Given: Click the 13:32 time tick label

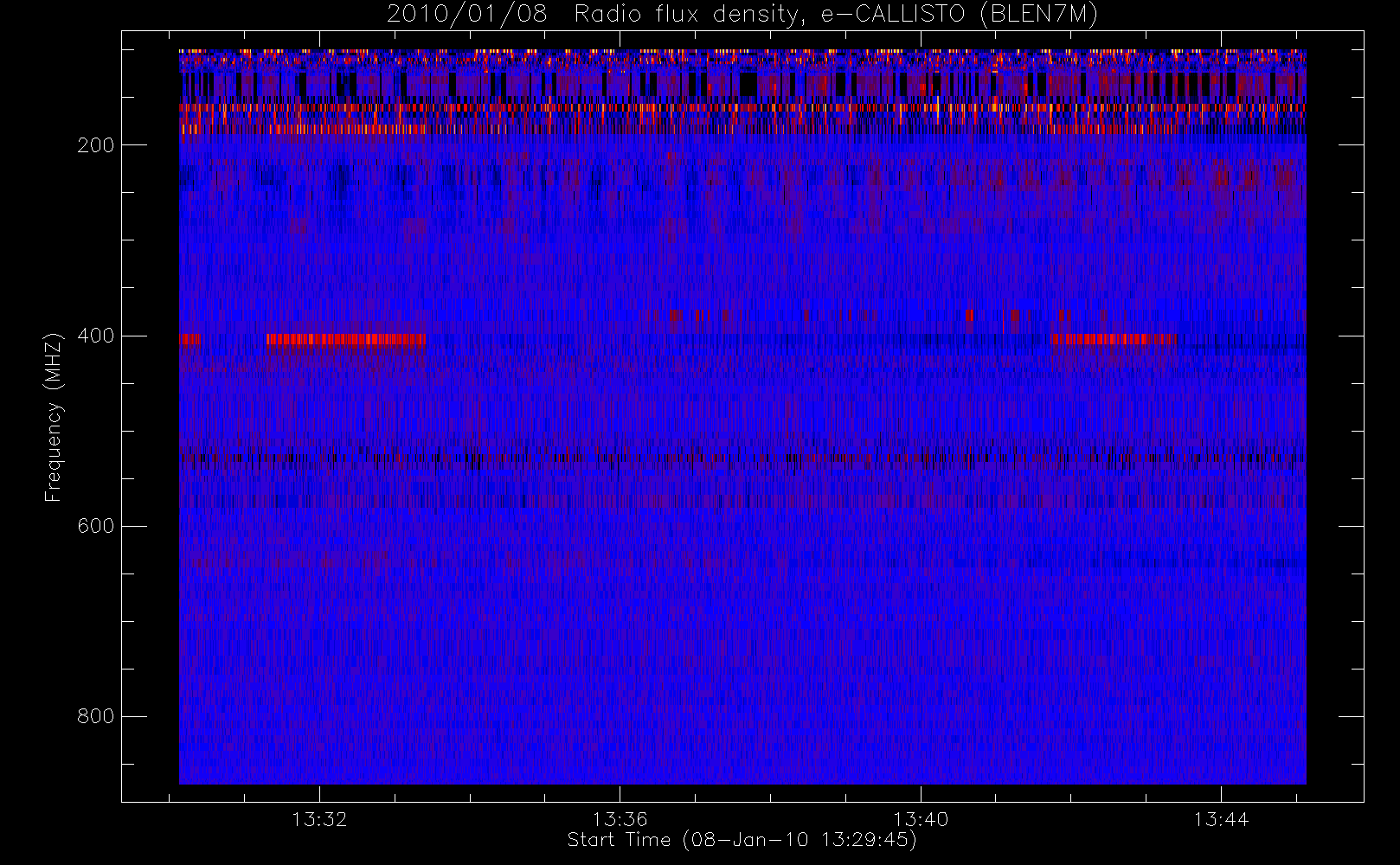Looking at the screenshot, I should (319, 819).
